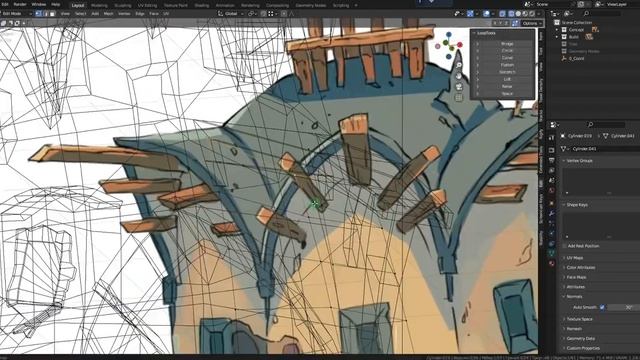Switch to material preview shading
640x360 pixels.
(x=525, y=13)
